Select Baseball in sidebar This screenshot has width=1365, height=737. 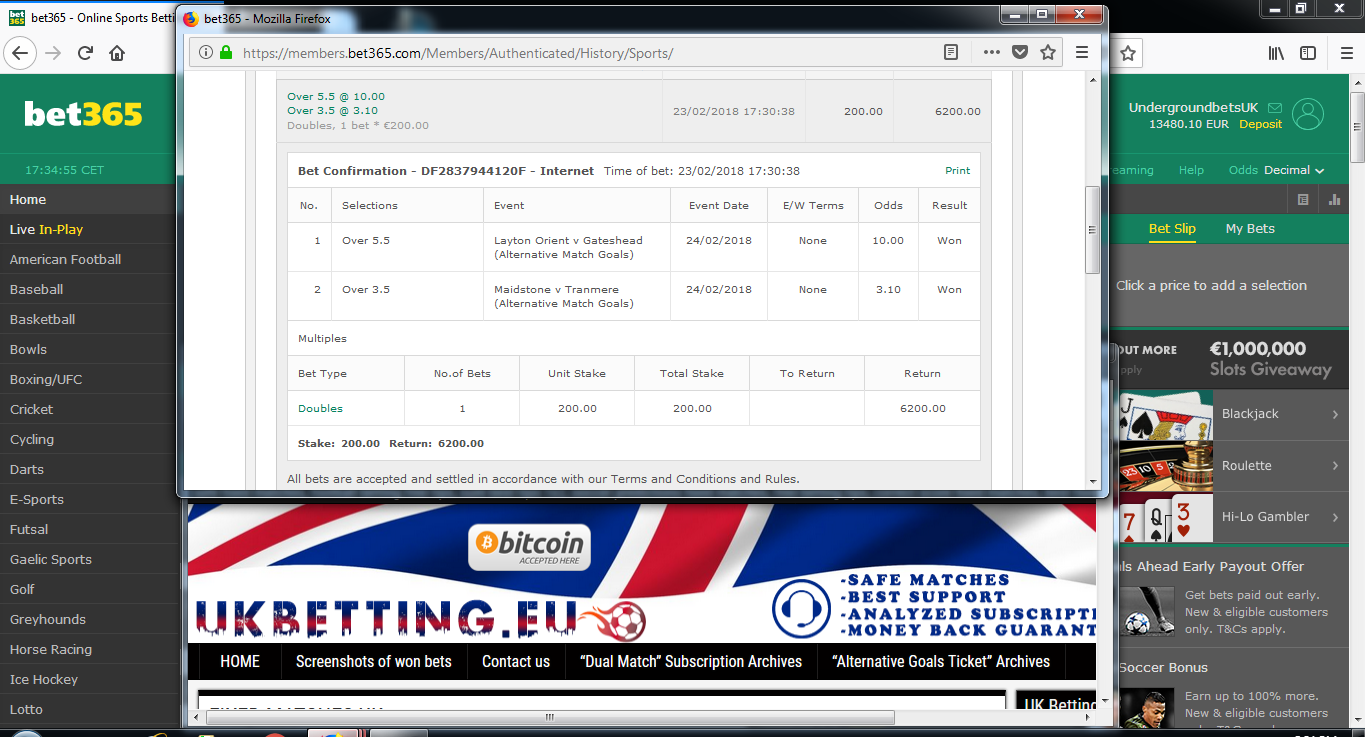tap(90, 289)
